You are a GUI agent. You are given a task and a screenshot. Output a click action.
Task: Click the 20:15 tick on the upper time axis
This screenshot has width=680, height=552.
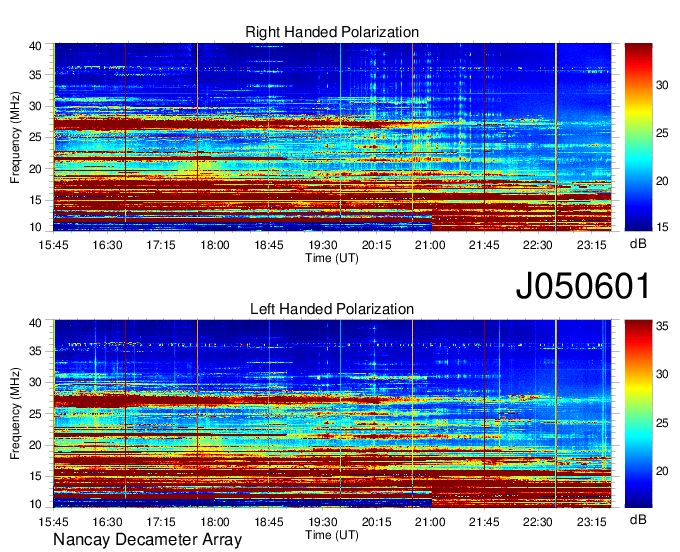coord(376,245)
